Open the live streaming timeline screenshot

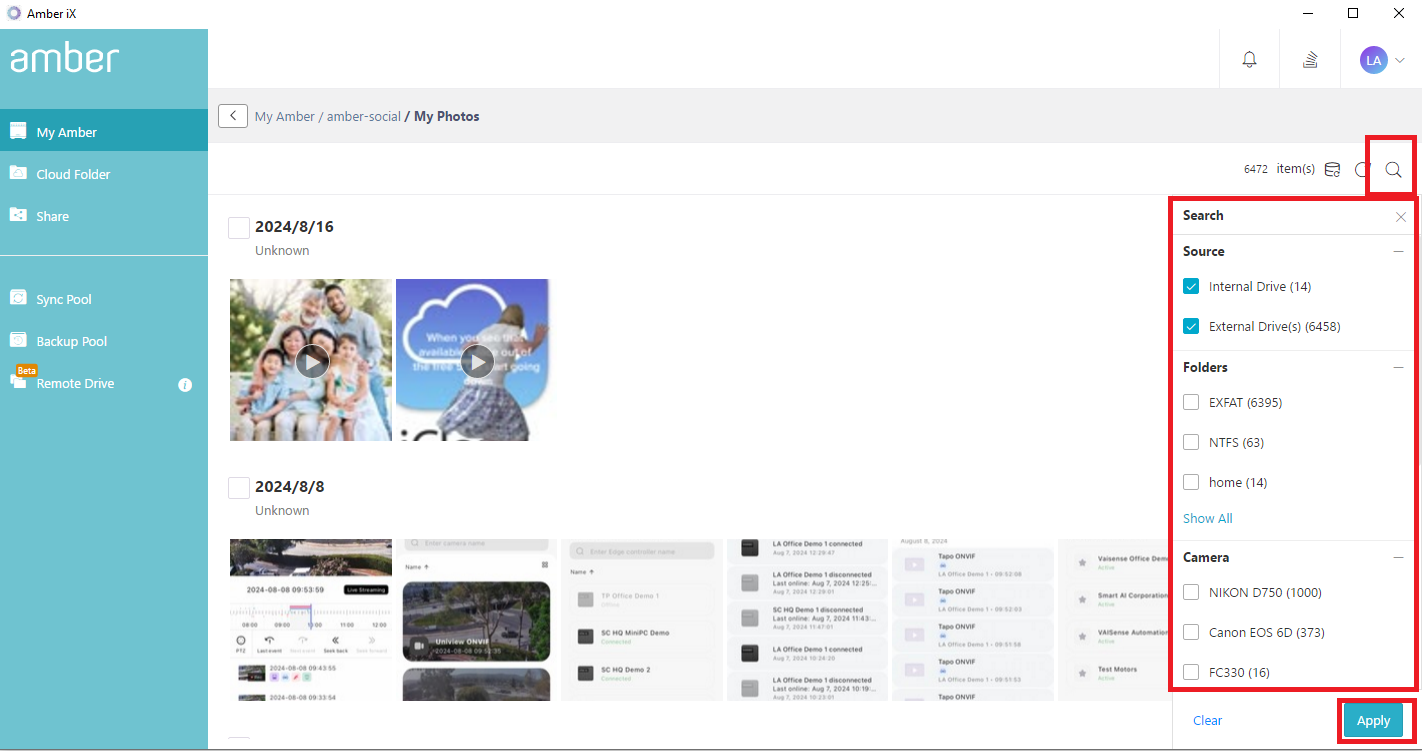(x=311, y=620)
